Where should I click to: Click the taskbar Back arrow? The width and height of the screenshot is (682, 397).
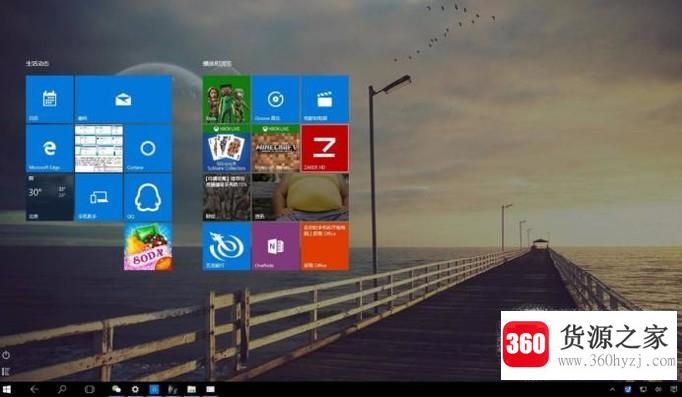click(x=34, y=390)
